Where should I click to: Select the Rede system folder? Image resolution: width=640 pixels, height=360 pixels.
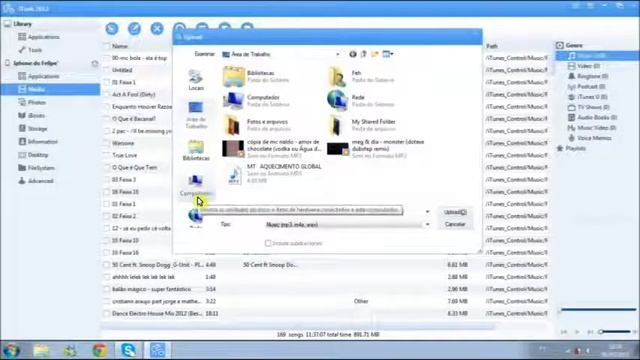(x=361, y=101)
